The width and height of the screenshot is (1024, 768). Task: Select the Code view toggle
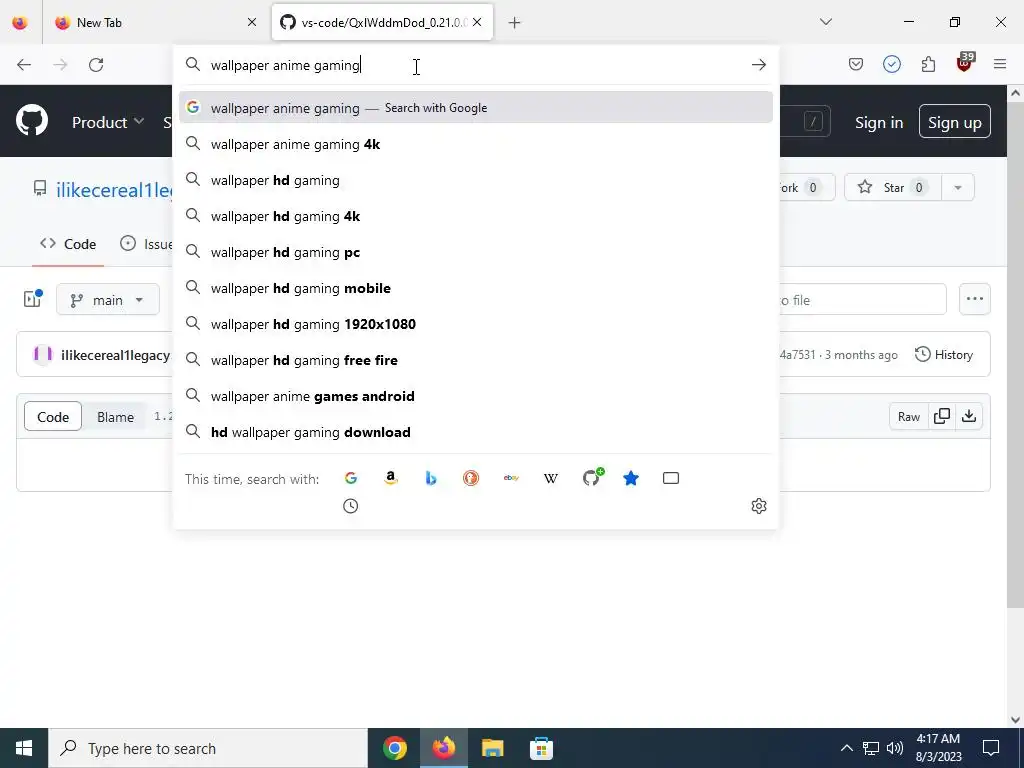[53, 417]
